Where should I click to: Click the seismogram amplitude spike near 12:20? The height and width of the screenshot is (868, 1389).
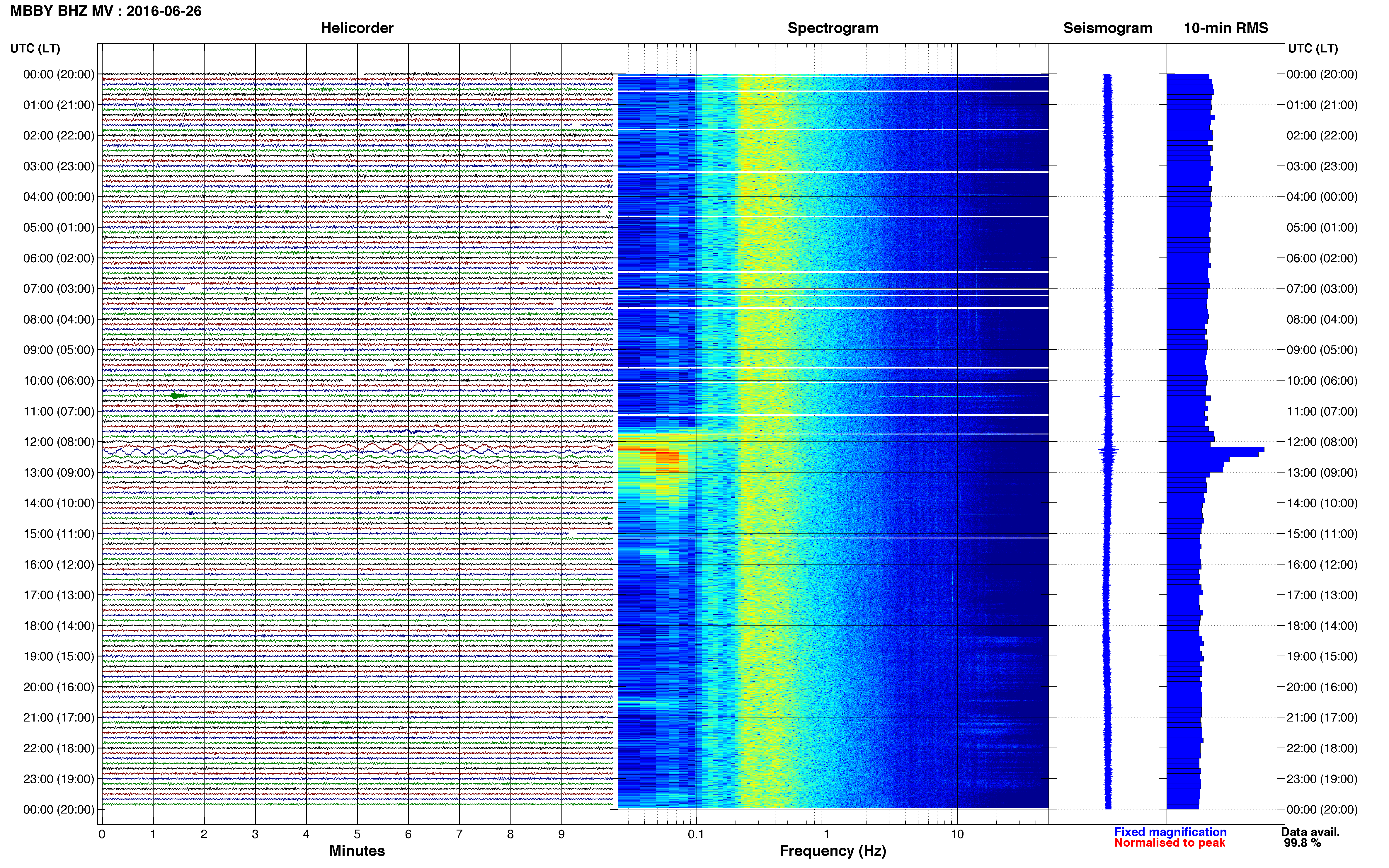(x=1108, y=452)
